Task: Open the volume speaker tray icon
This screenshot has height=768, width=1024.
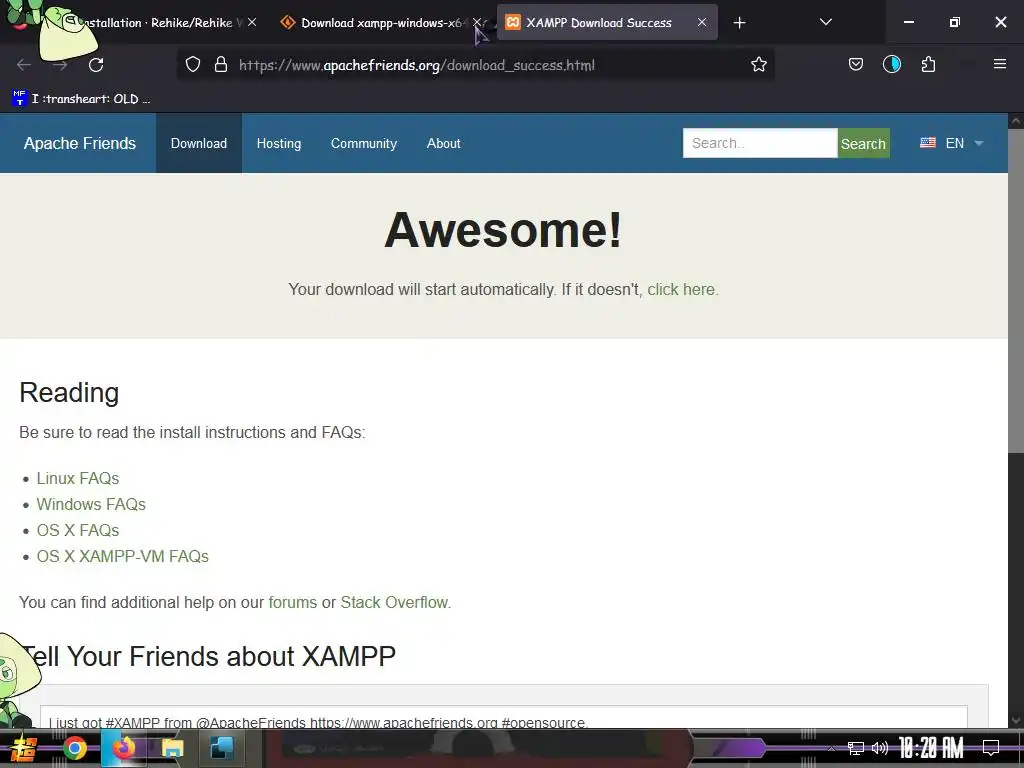Action: tap(880, 748)
